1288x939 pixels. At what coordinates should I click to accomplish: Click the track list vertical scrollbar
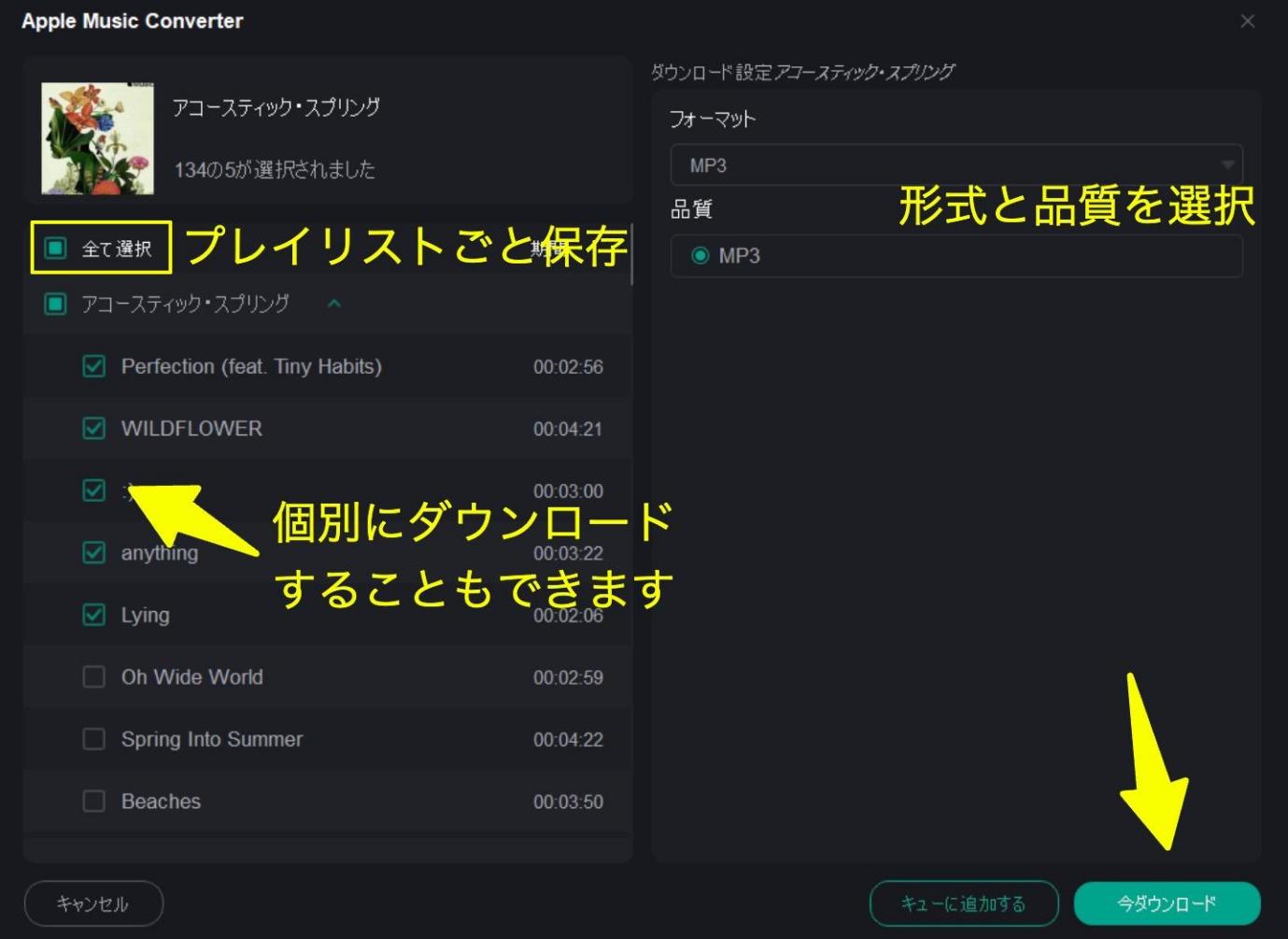[x=632, y=254]
